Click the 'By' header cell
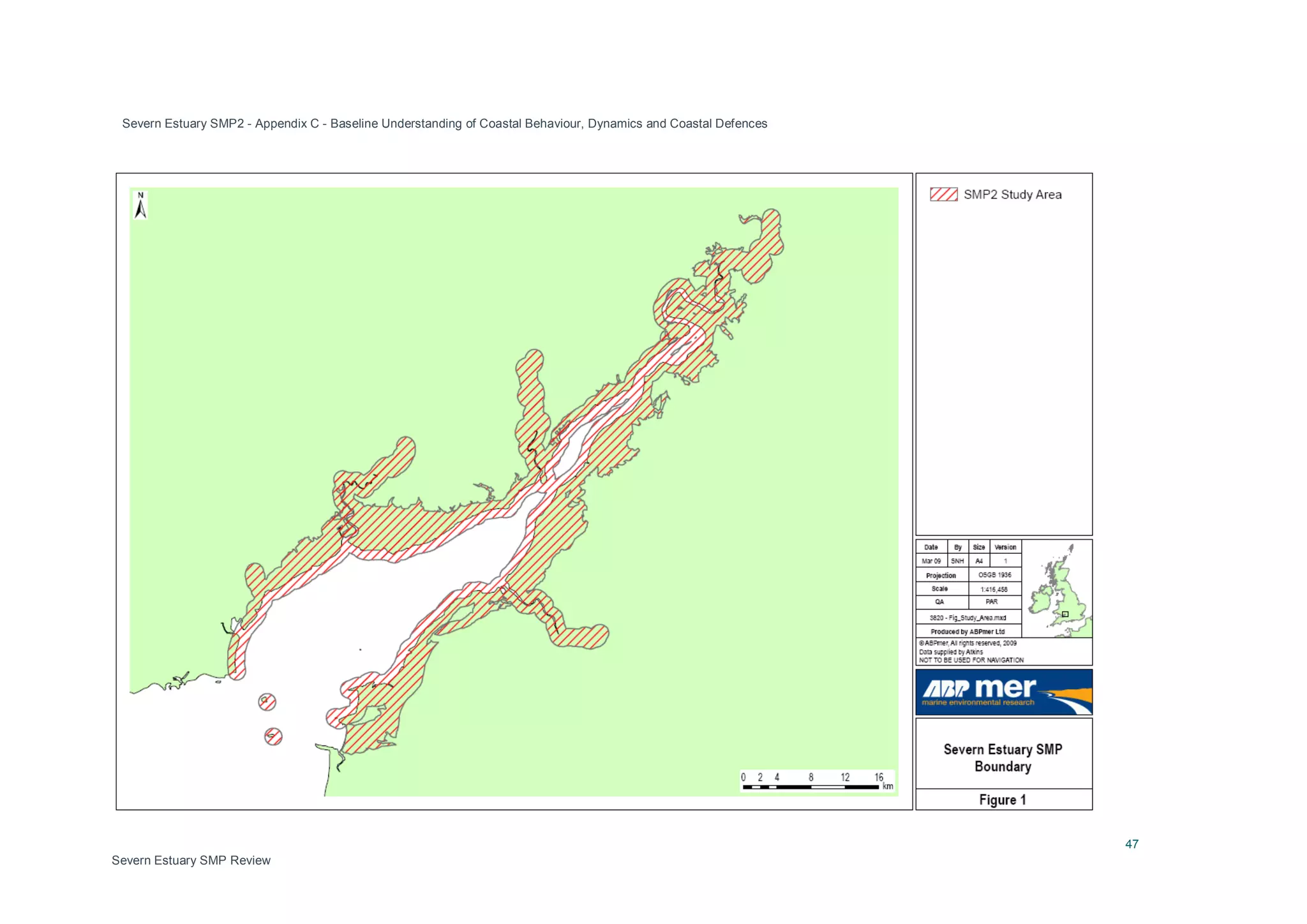The image size is (1307, 924). pos(957,547)
